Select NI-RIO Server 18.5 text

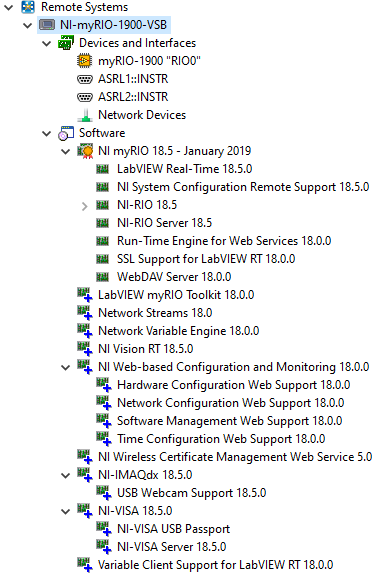[x=164, y=223]
